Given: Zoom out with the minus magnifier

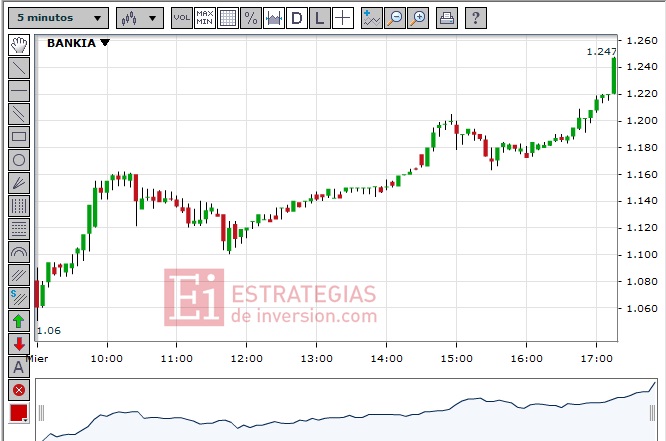Looking at the screenshot, I should click(395, 18).
